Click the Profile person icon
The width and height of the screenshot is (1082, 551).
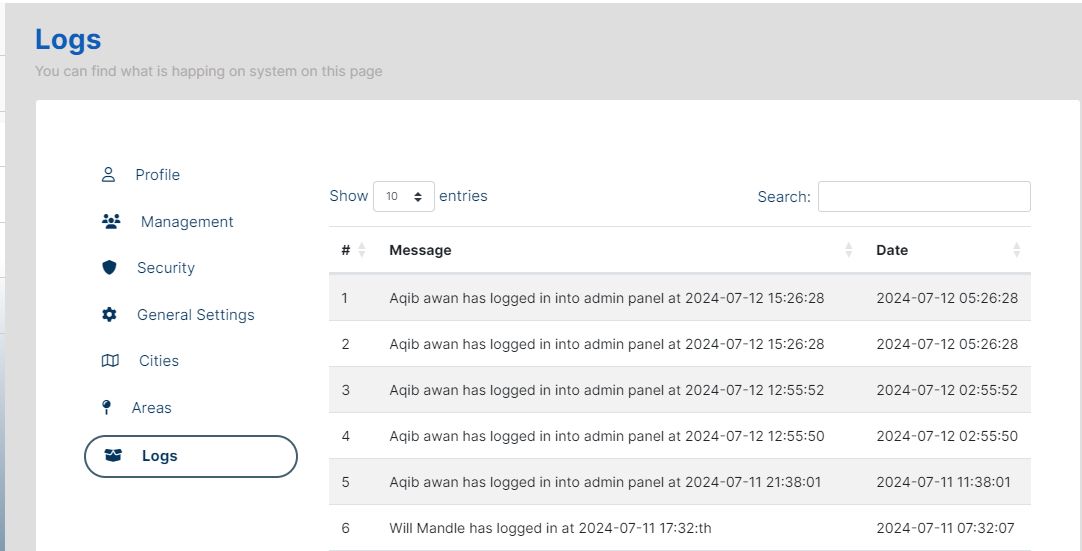[x=108, y=175]
